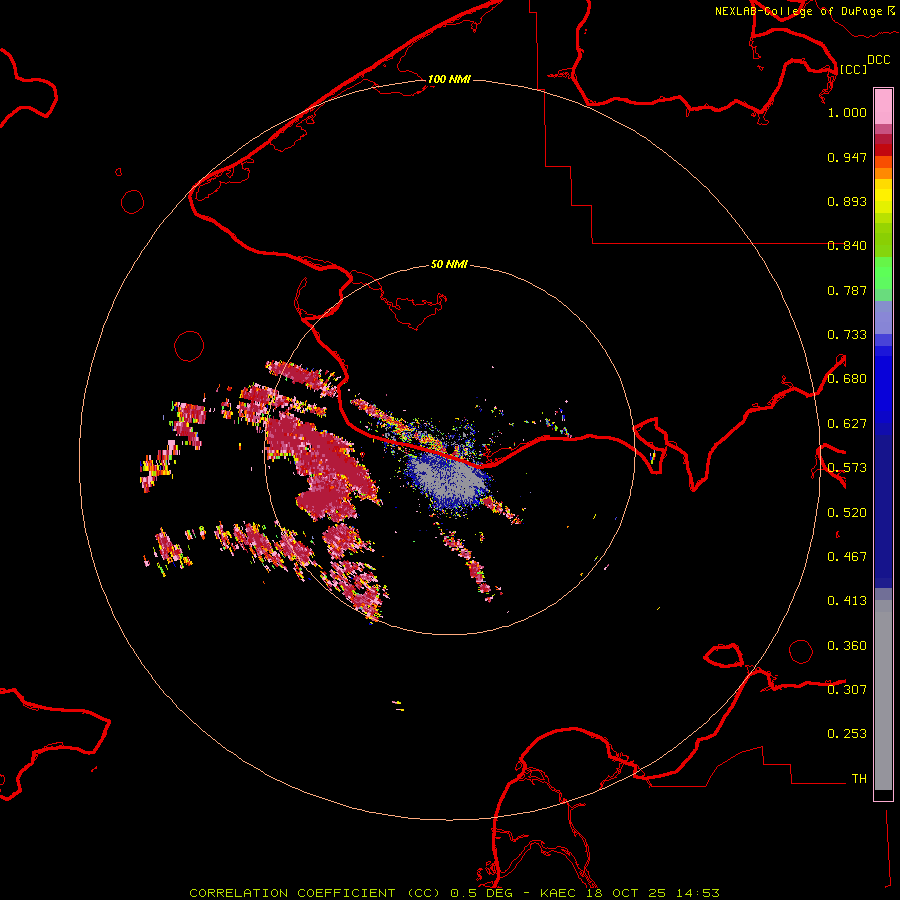Click the DCC product label
The height and width of the screenshot is (900, 900).
tap(879, 59)
